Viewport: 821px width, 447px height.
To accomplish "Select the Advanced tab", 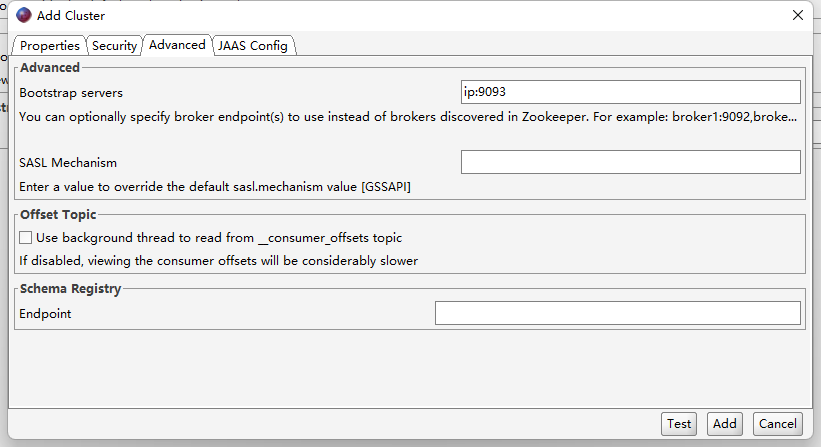I will pos(177,45).
